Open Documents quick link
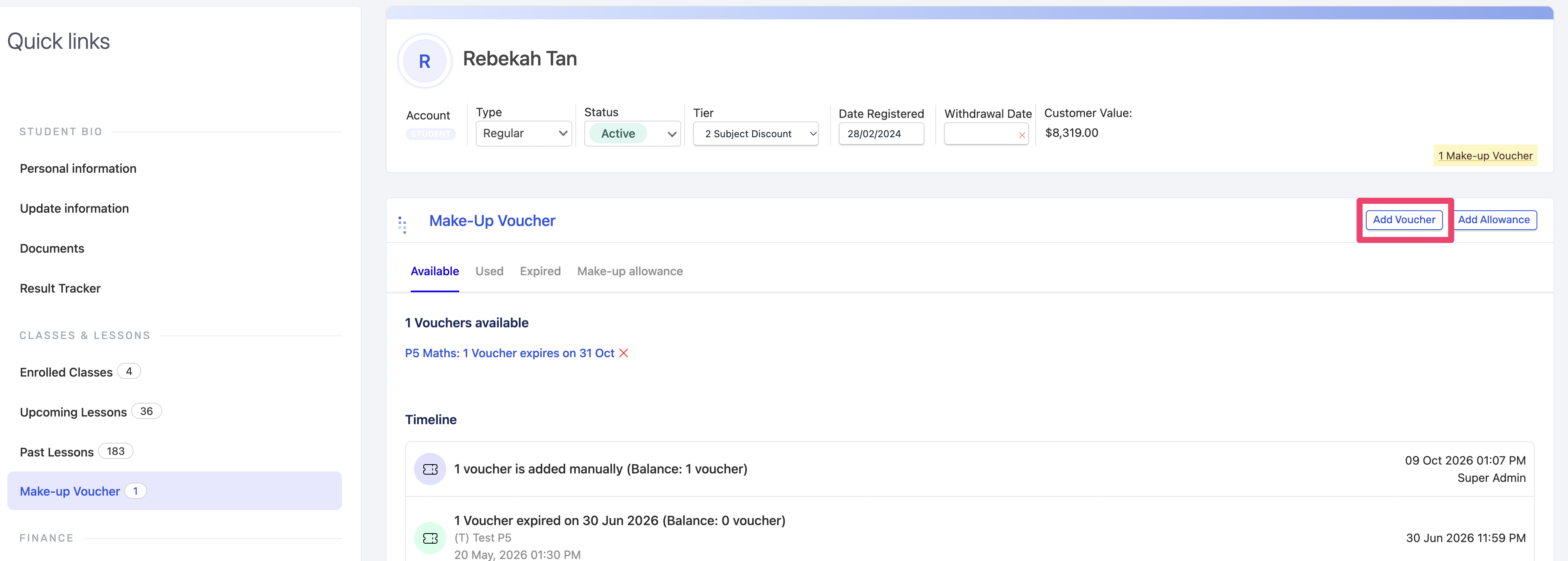 (x=52, y=249)
